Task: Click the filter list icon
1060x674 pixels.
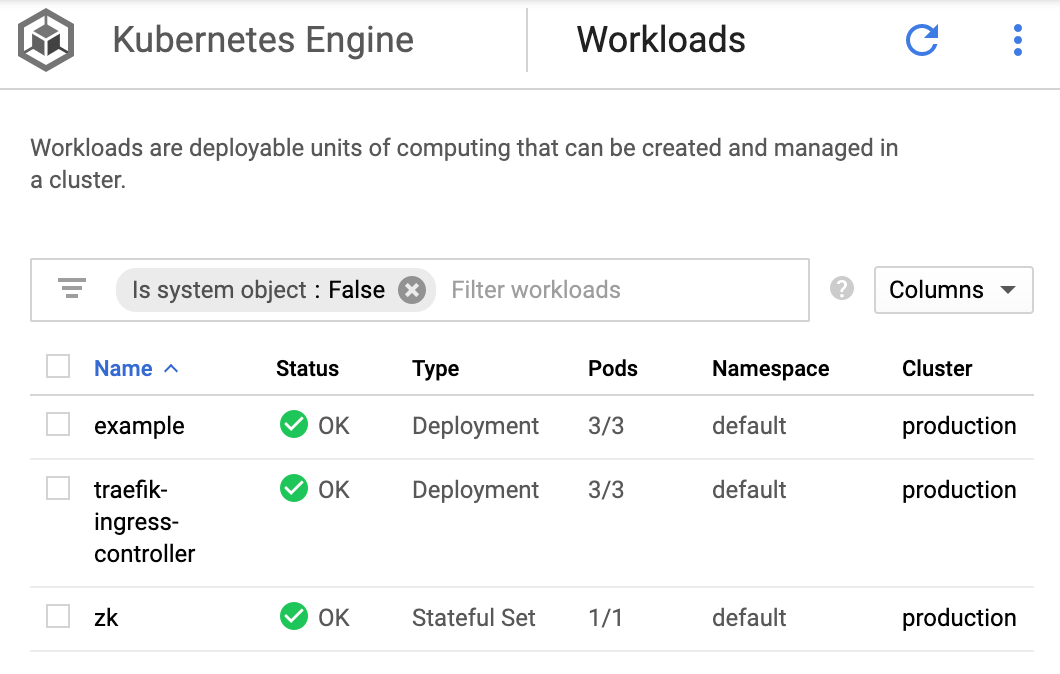Action: tap(72, 290)
